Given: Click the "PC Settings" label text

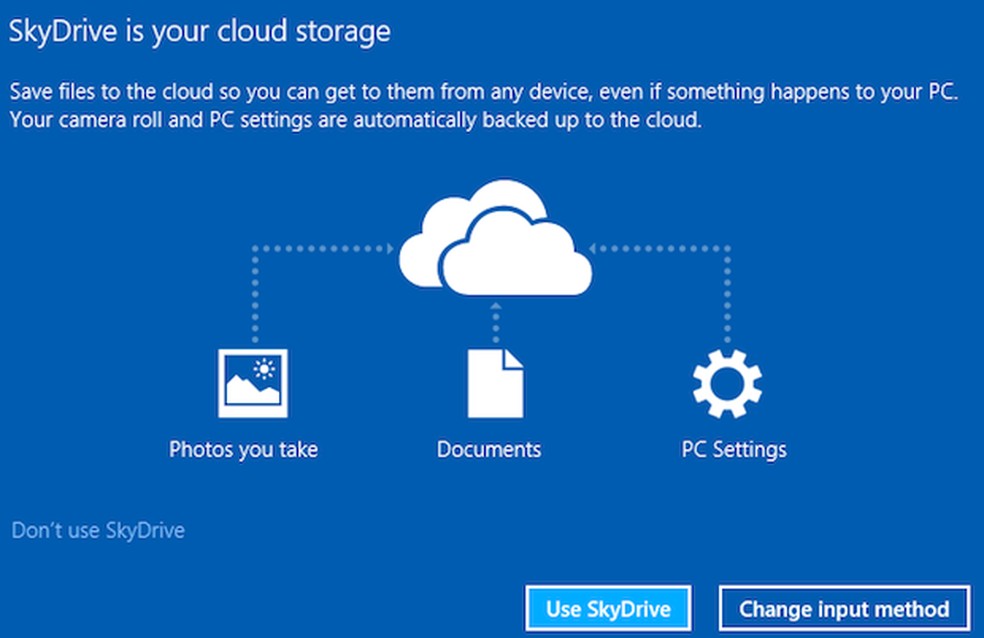Looking at the screenshot, I should (x=734, y=449).
